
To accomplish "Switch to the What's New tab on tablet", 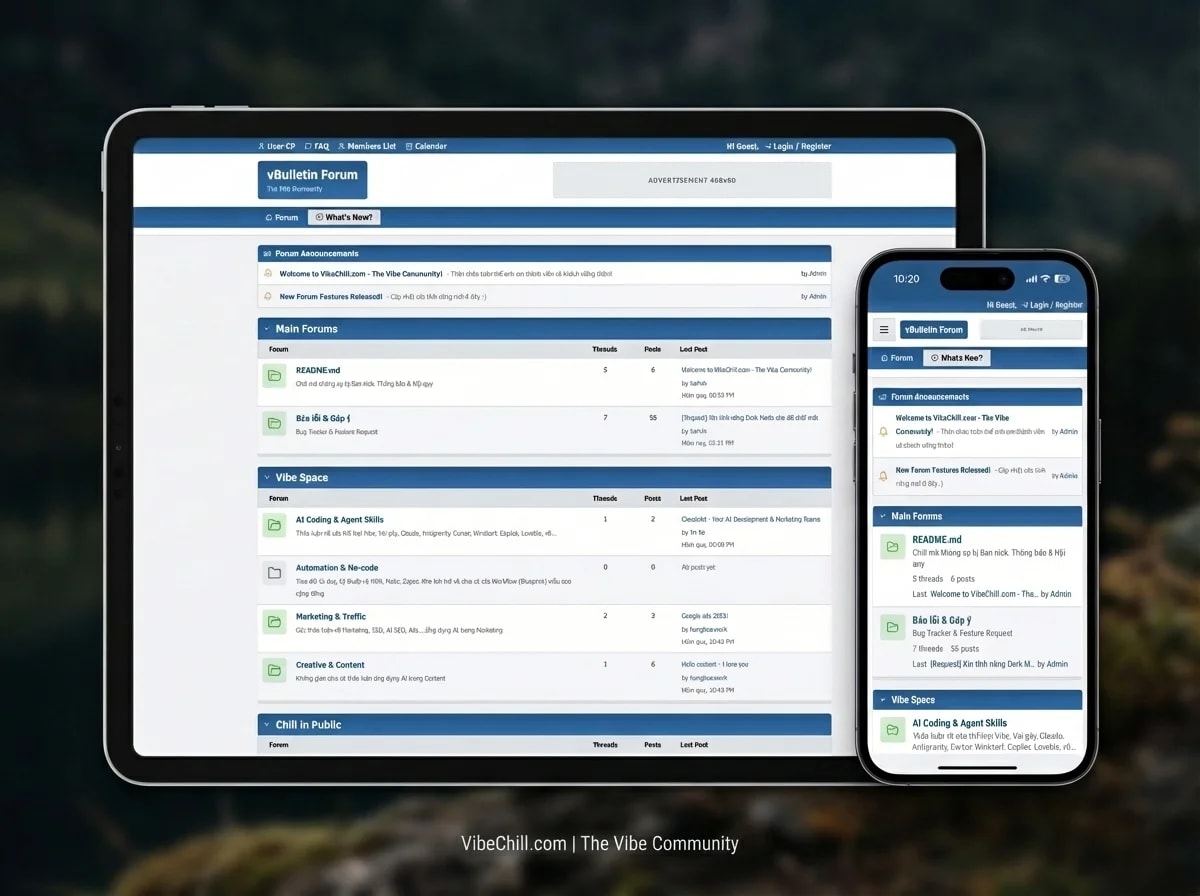I will pyautogui.click(x=344, y=217).
